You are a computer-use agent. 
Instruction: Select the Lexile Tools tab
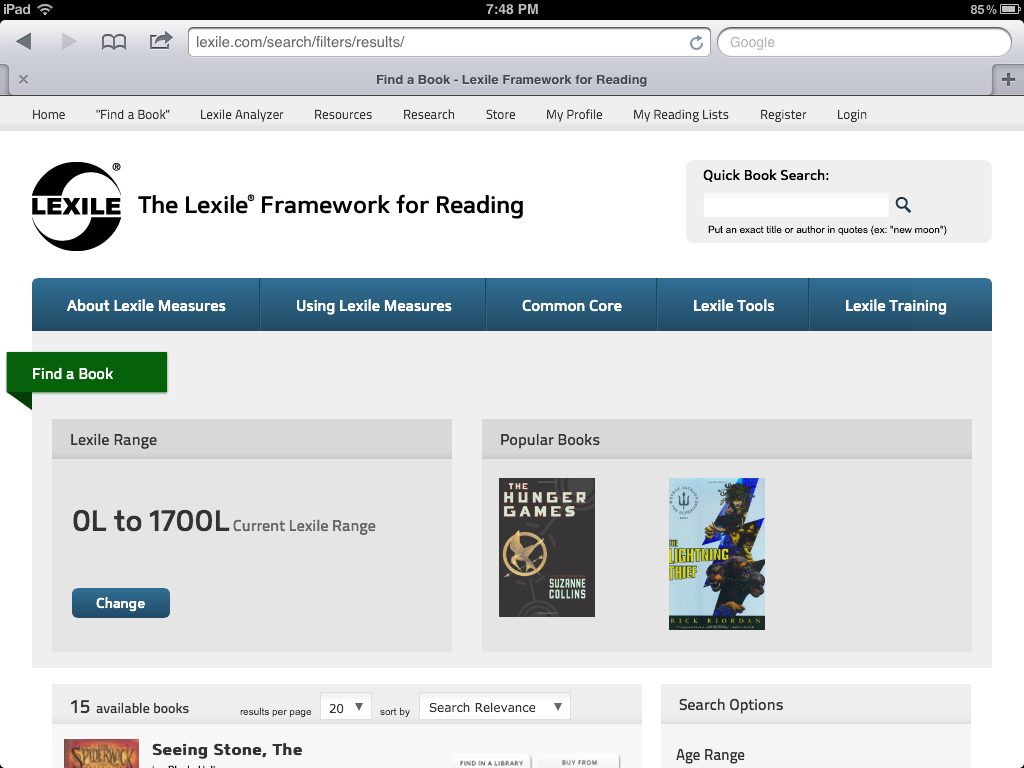(x=733, y=305)
